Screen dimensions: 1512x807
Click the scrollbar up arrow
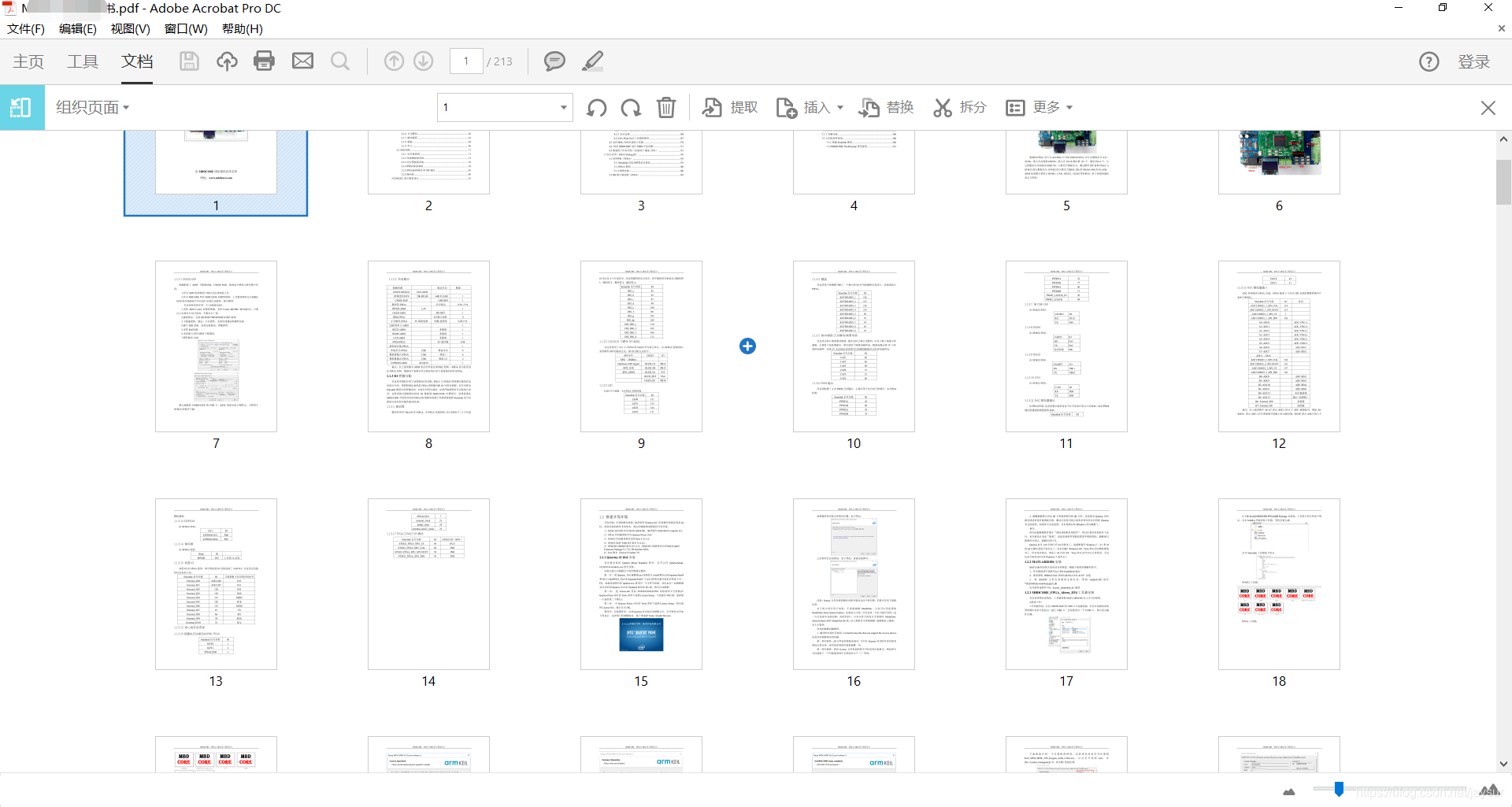(1503, 139)
